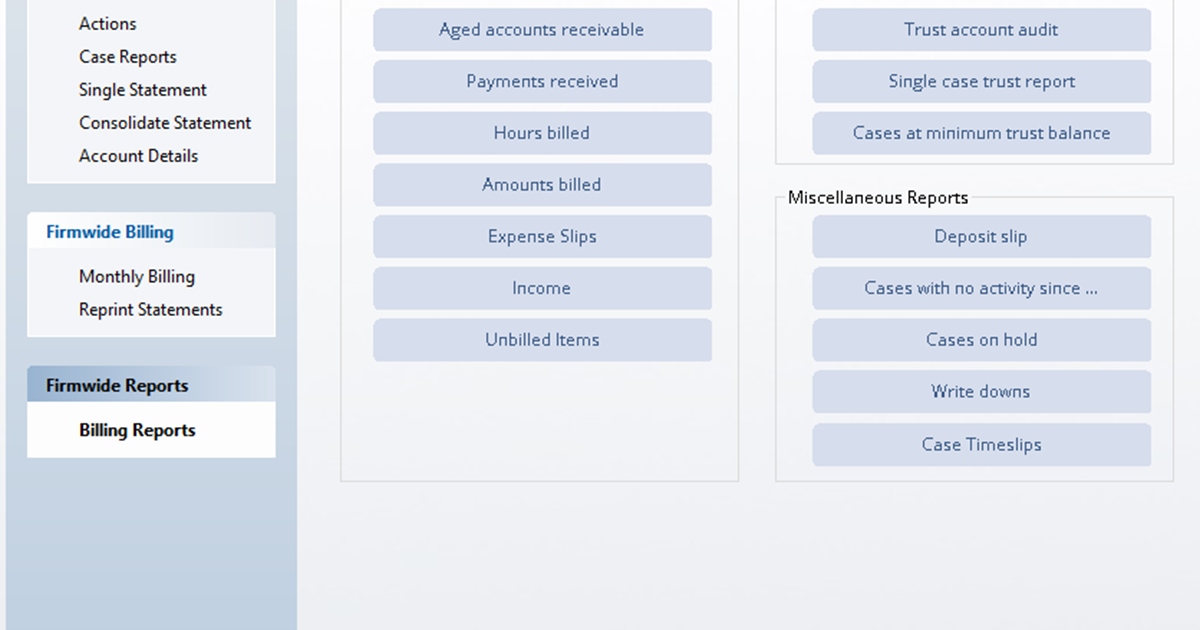Click the Payments received report button
Viewport: 1200px width, 630px height.
(x=542, y=82)
